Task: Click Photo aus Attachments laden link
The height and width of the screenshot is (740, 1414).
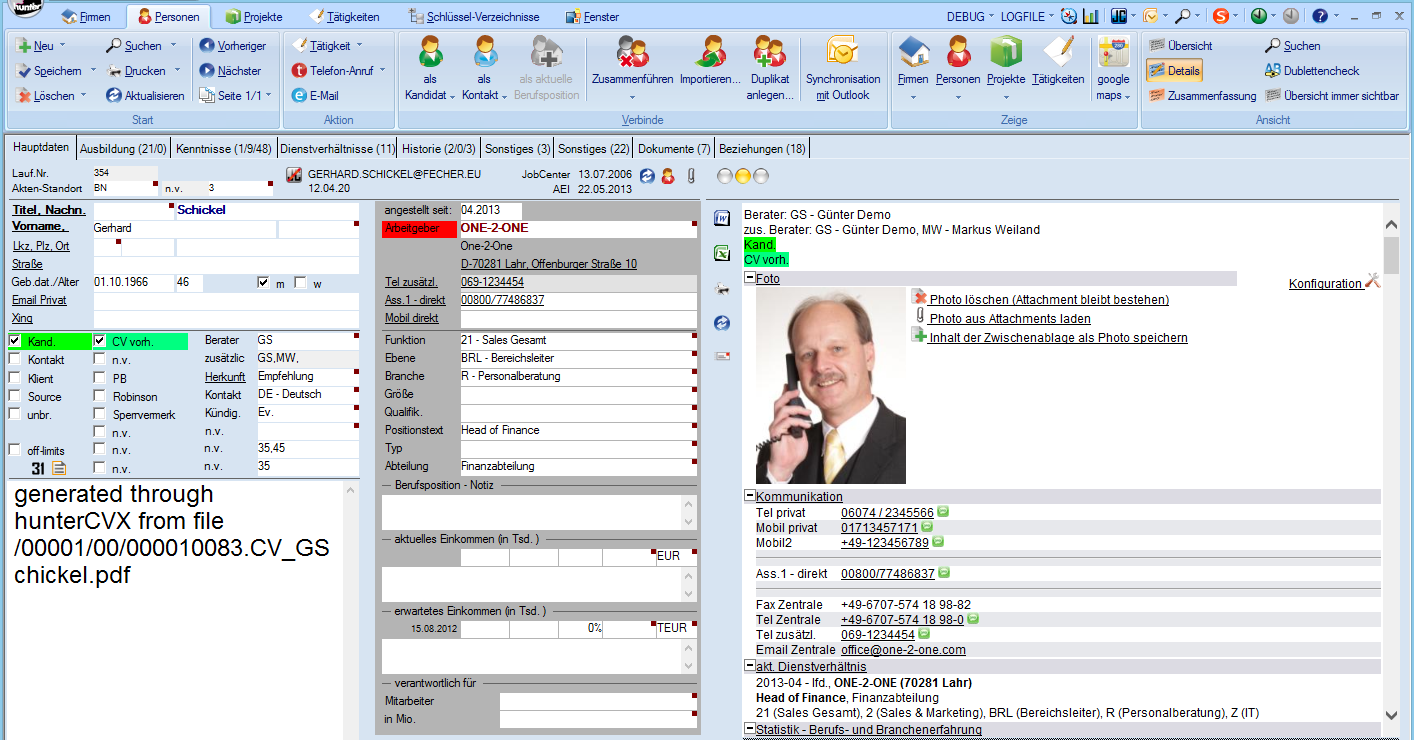Action: [1009, 319]
